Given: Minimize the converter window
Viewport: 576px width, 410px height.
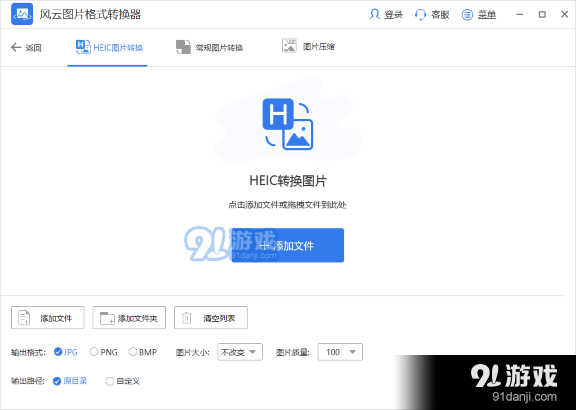Looking at the screenshot, I should (x=519, y=15).
